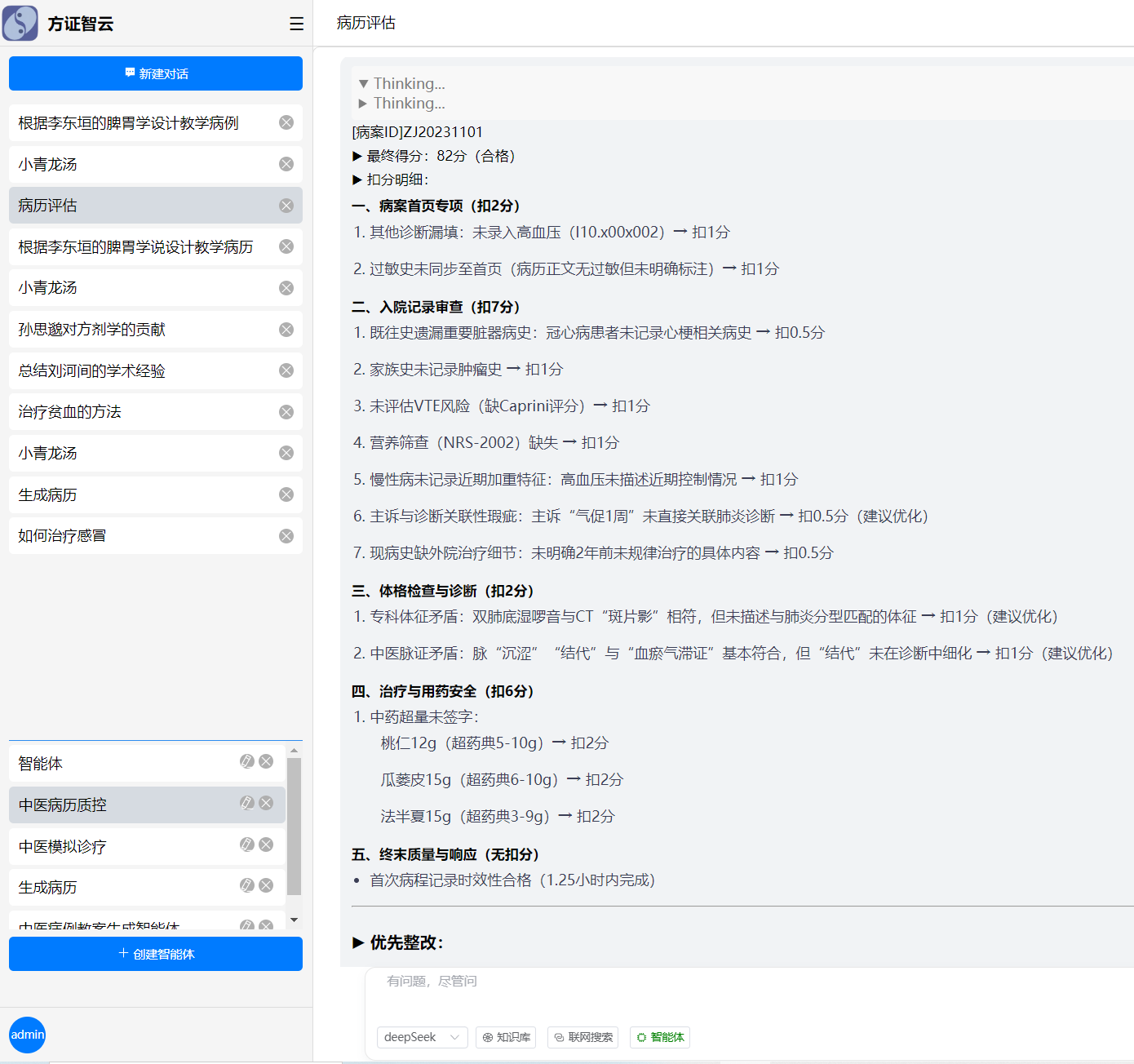
Task: Delete the 病历评估 conversation
Action: [286, 206]
